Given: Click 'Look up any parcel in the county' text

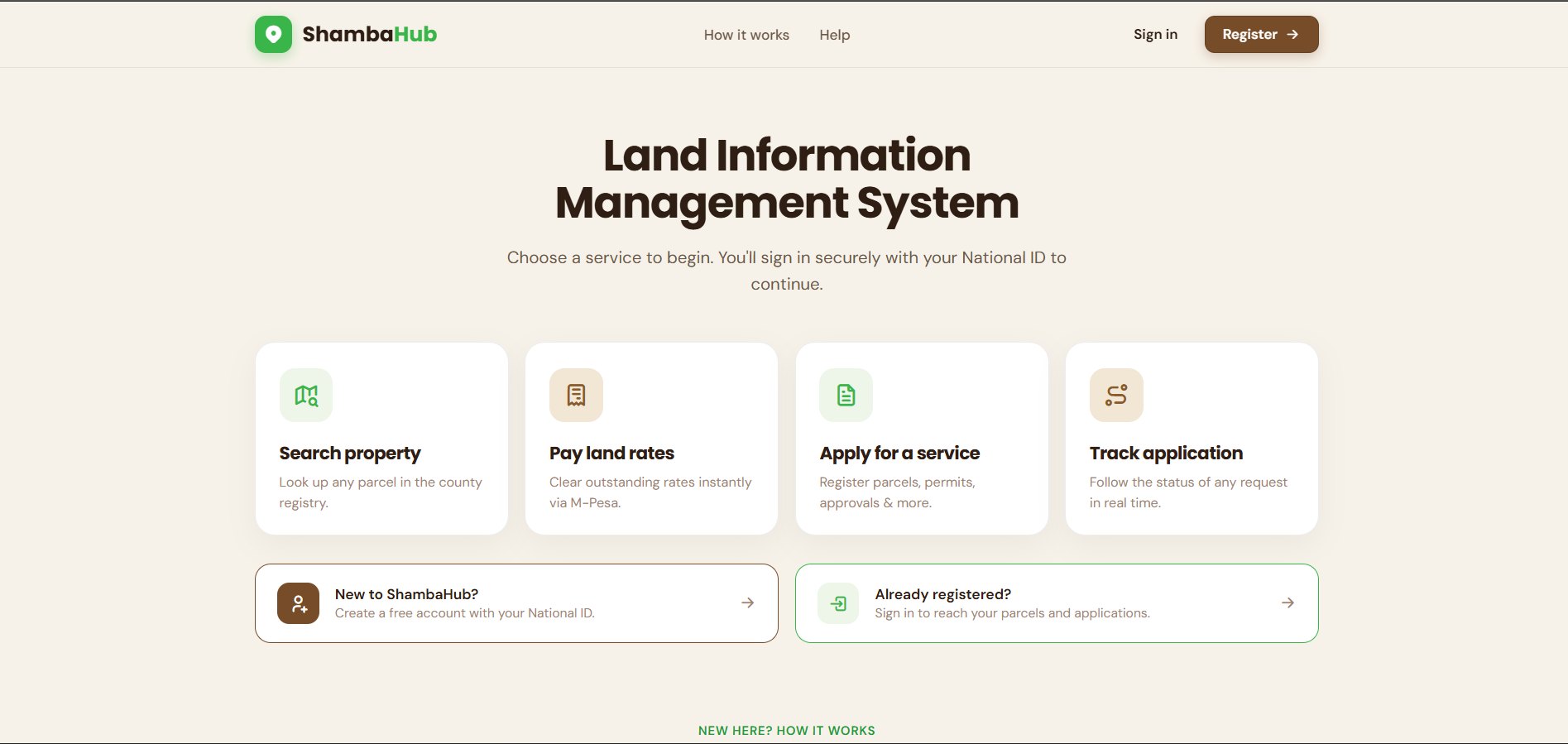Looking at the screenshot, I should pyautogui.click(x=381, y=482).
